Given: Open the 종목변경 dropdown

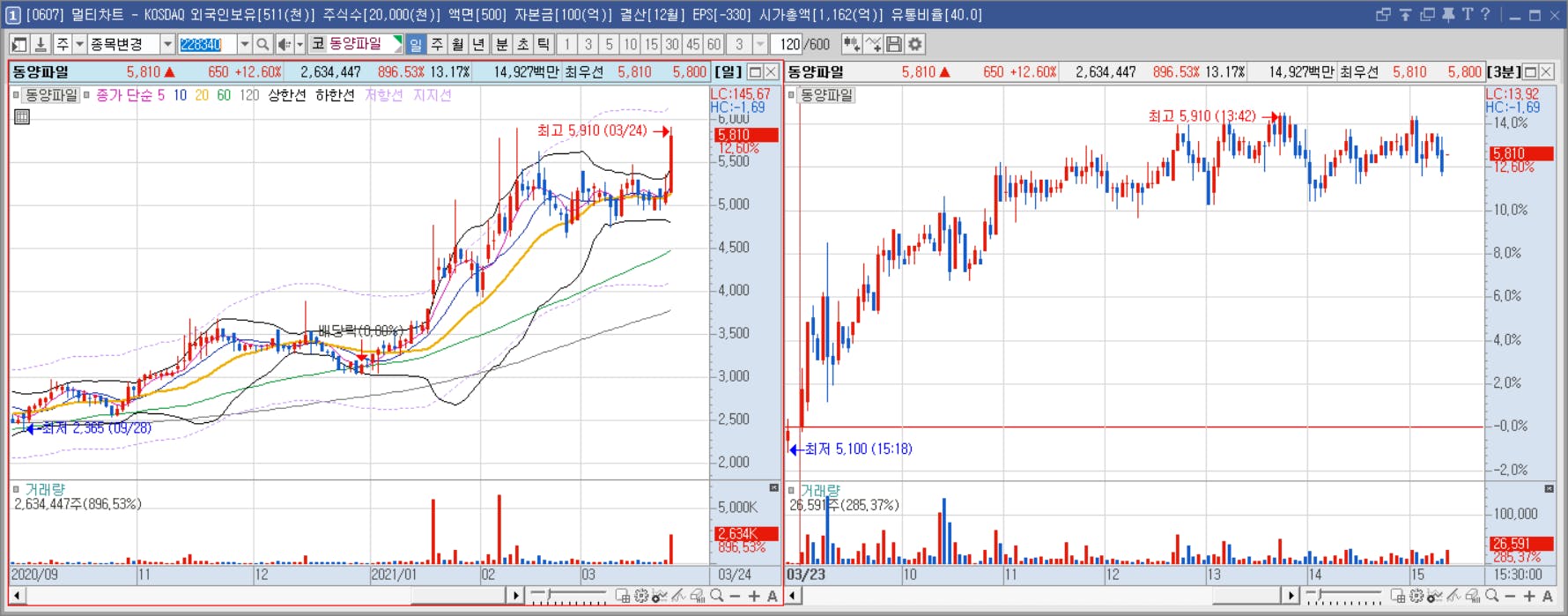Looking at the screenshot, I should coord(167,44).
